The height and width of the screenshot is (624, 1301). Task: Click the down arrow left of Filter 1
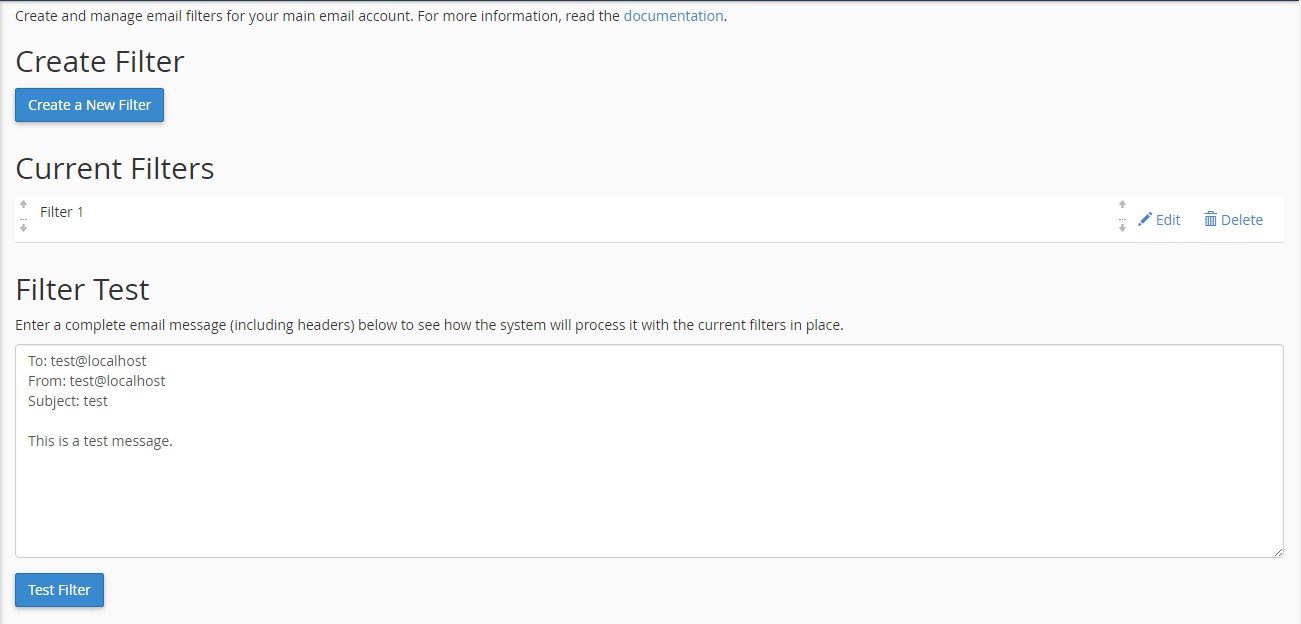(x=23, y=228)
